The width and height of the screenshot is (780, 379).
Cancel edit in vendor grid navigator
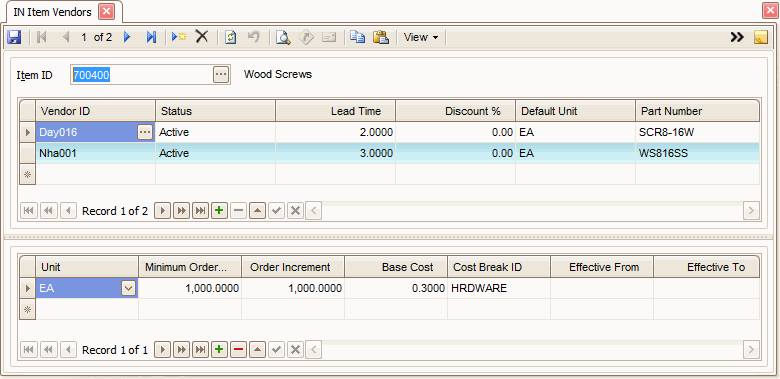[295, 211]
